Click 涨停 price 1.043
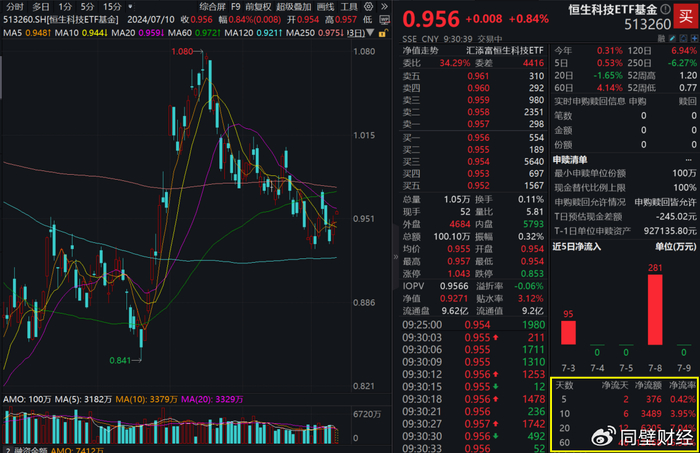Screen dimensions: 700x453 [459, 274]
